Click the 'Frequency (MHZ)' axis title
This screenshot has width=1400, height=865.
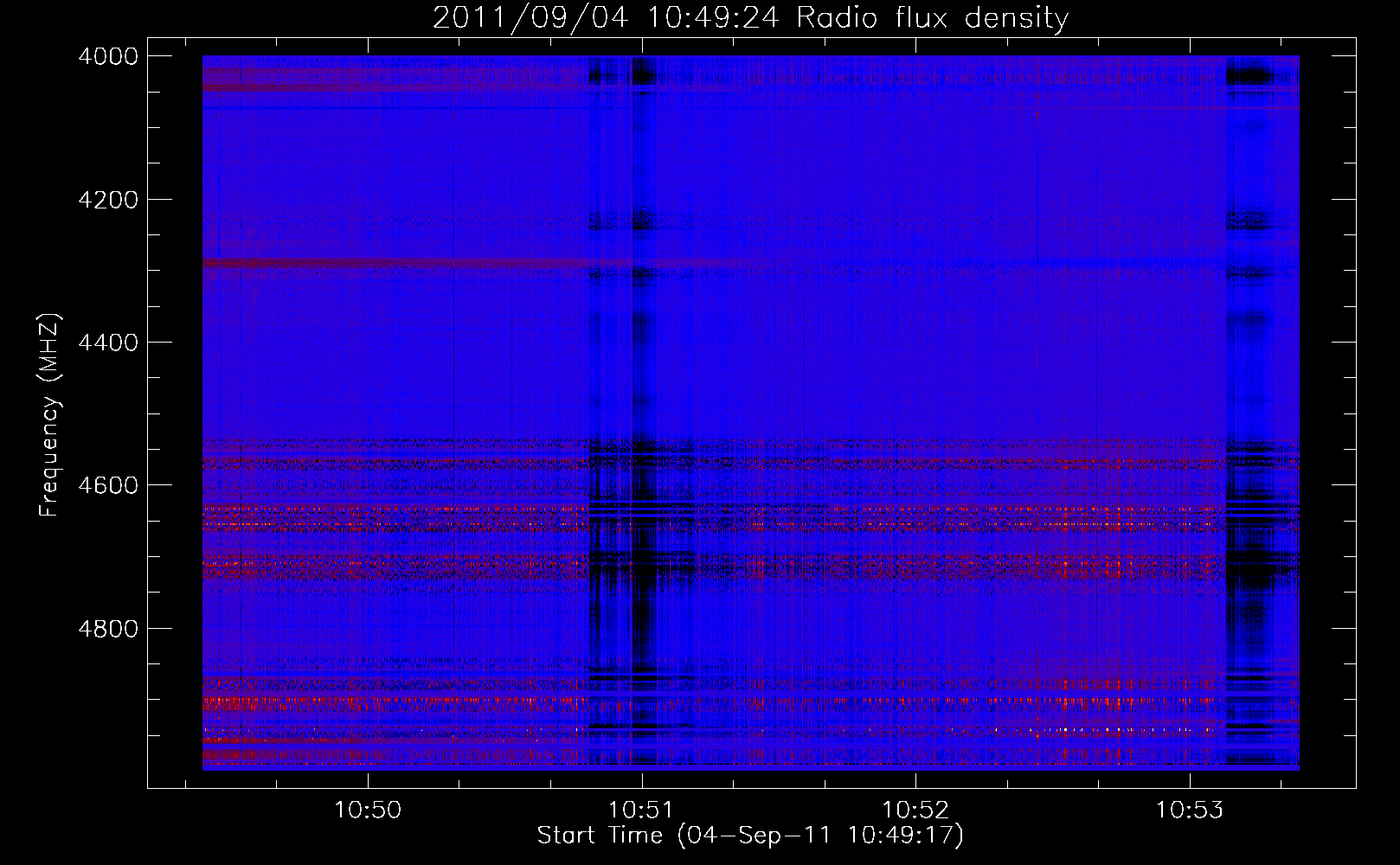[x=50, y=415]
